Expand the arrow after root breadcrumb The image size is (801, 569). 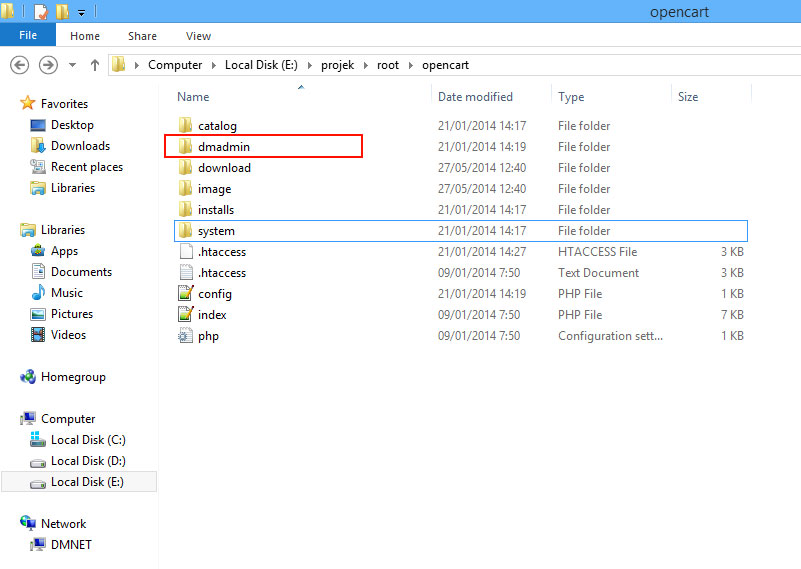(411, 65)
